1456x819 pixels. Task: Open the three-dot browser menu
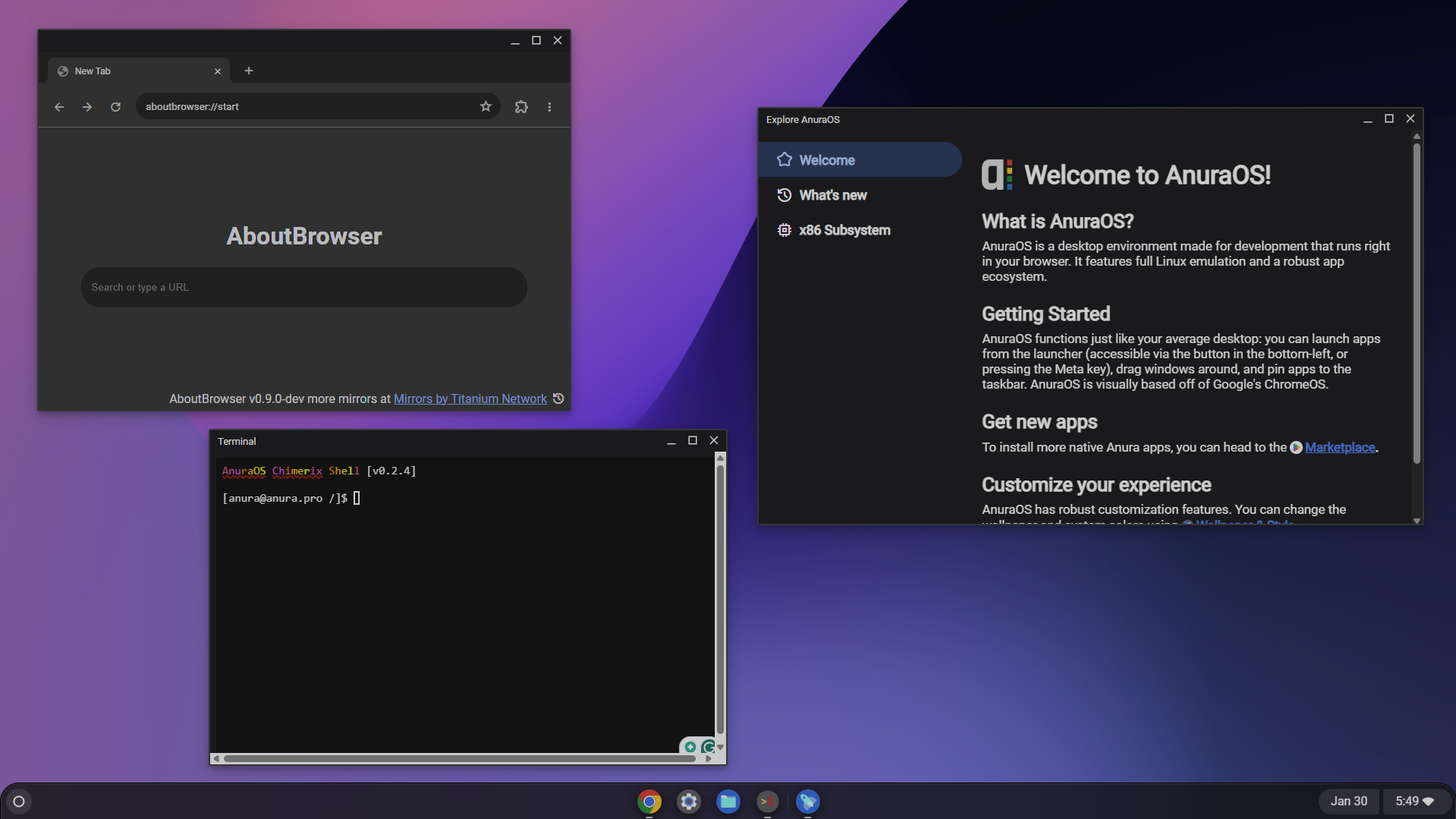(549, 107)
